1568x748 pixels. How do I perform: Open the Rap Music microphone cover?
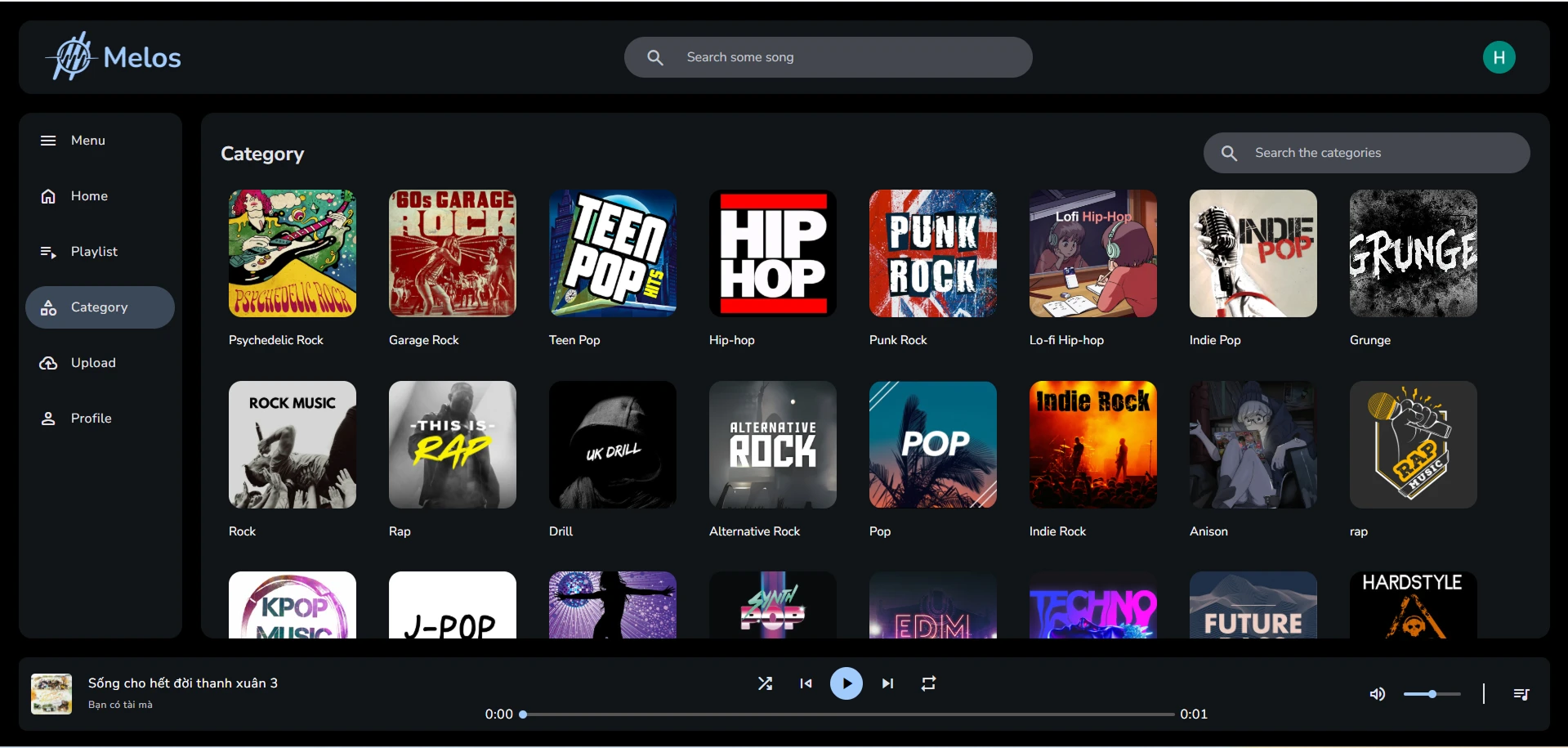tap(1414, 445)
